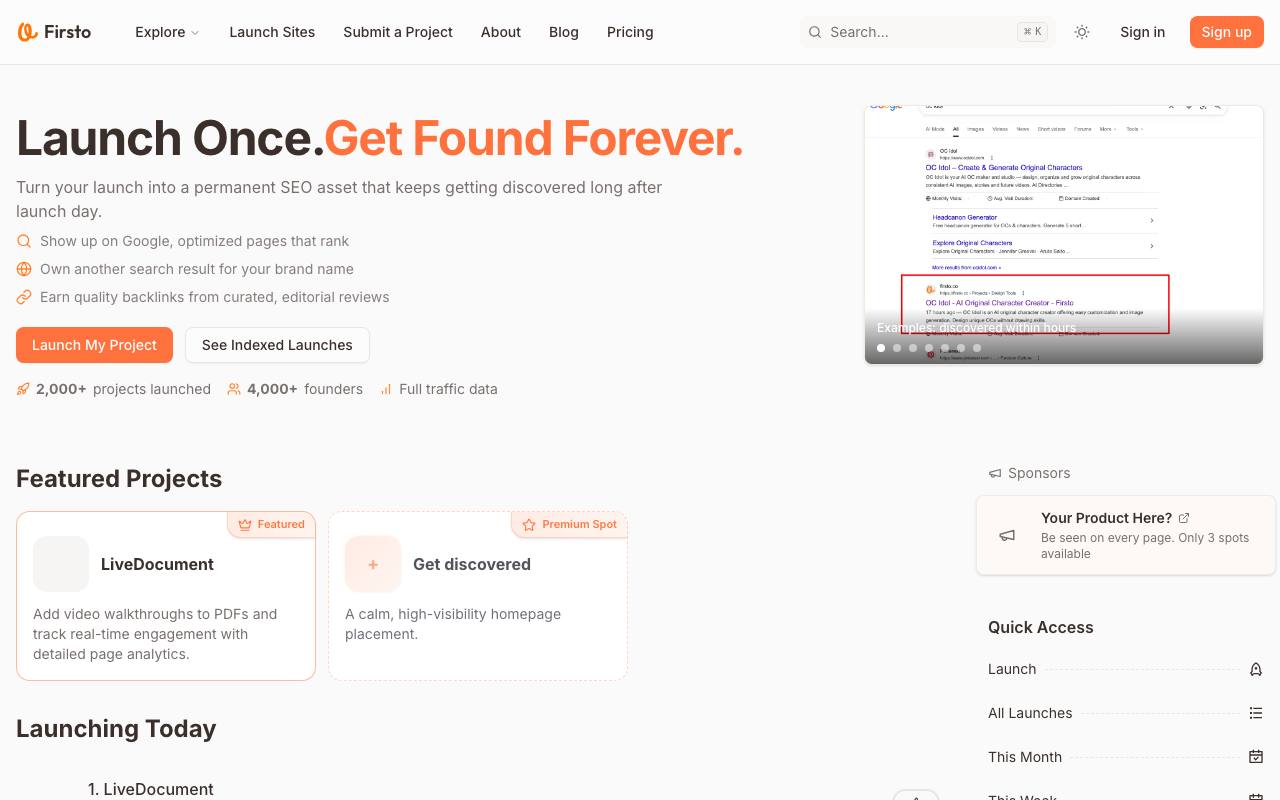Open the Launch rocket icon in Quick Access
This screenshot has width=1280, height=800.
pos(1256,669)
